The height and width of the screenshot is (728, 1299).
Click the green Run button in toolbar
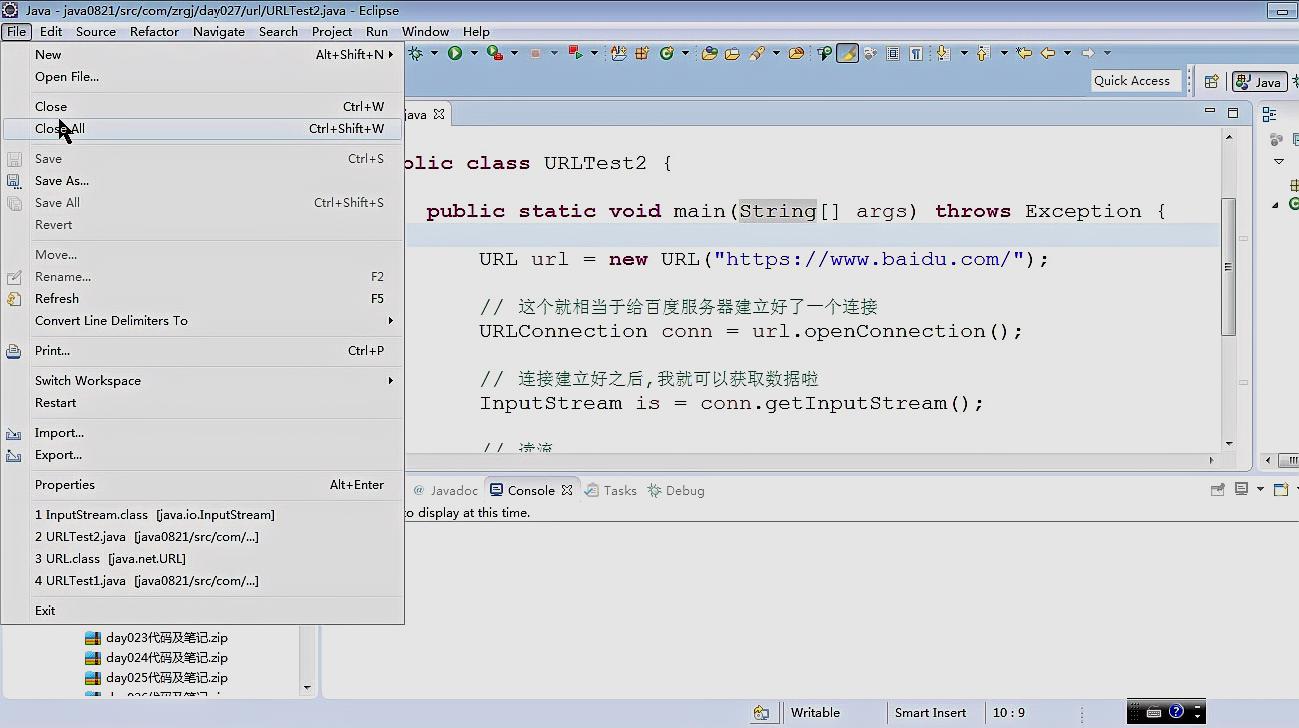pyautogui.click(x=454, y=53)
